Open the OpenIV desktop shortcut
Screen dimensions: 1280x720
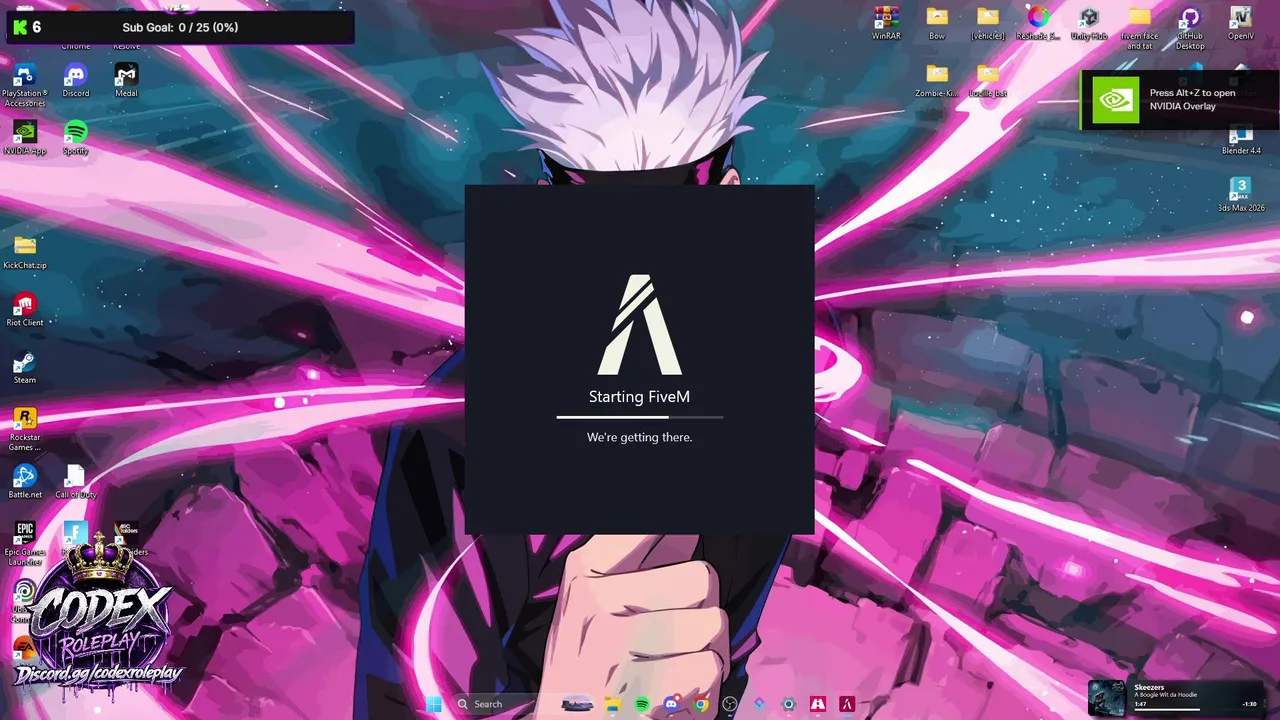tap(1241, 23)
